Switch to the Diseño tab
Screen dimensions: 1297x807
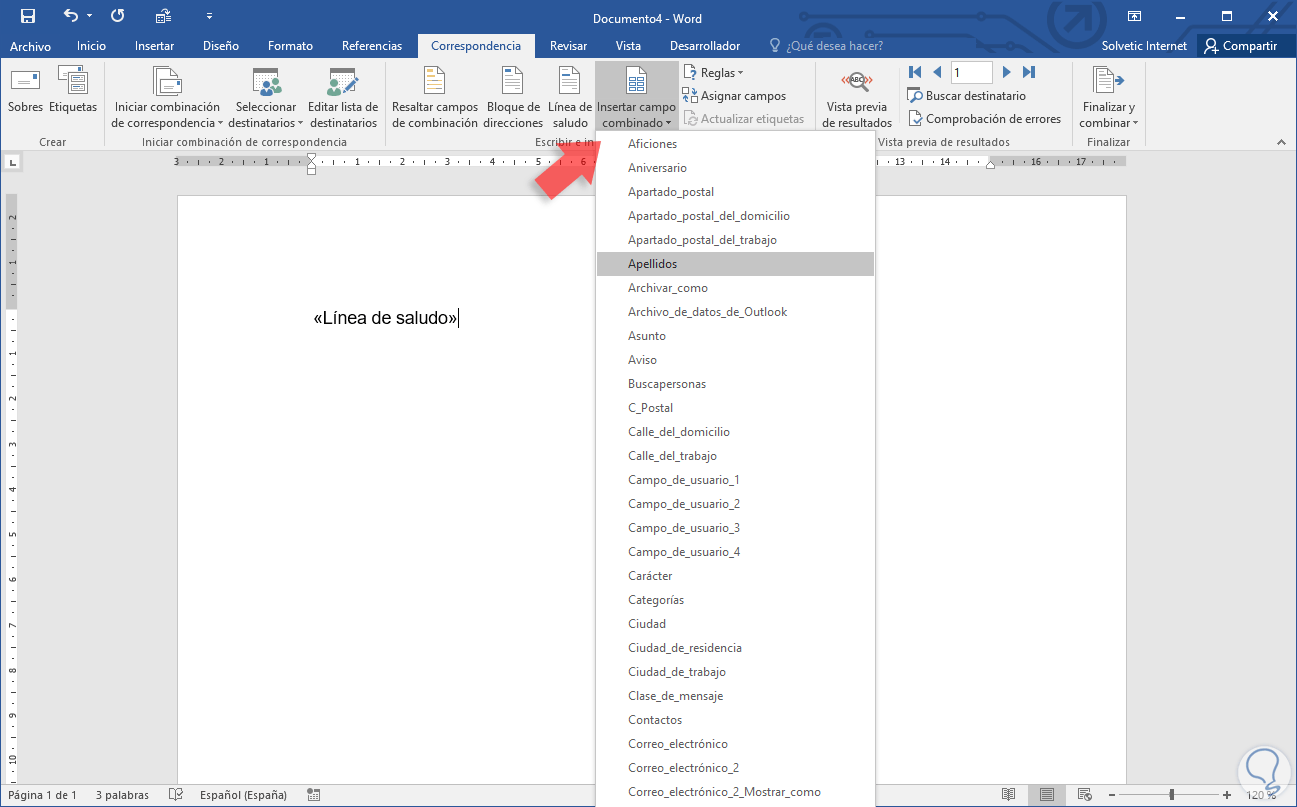[221, 46]
